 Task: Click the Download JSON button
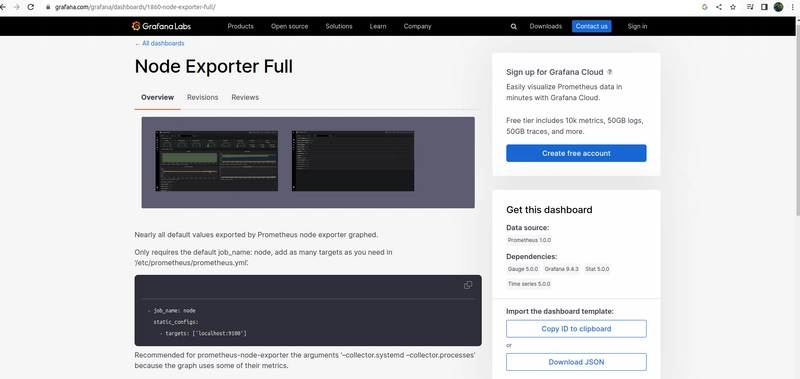tap(576, 362)
